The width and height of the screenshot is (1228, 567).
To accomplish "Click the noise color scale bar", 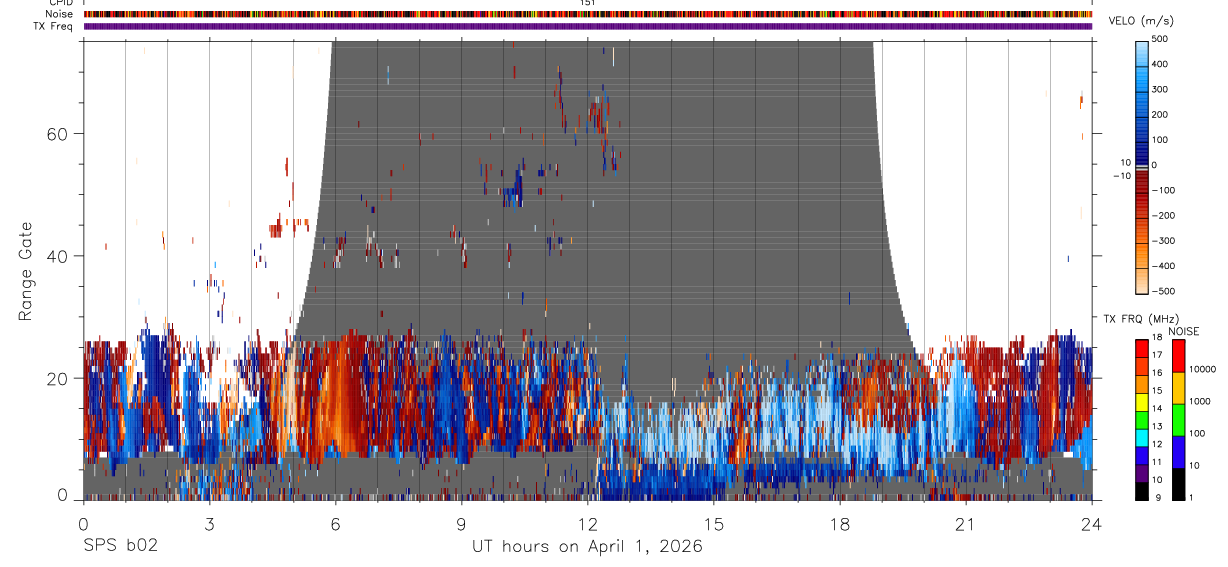I will pos(1178,420).
